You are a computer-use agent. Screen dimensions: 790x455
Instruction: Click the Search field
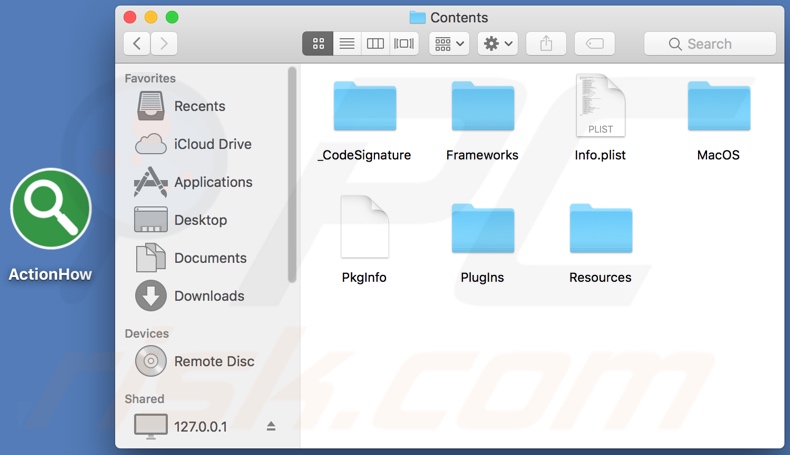[x=710, y=44]
